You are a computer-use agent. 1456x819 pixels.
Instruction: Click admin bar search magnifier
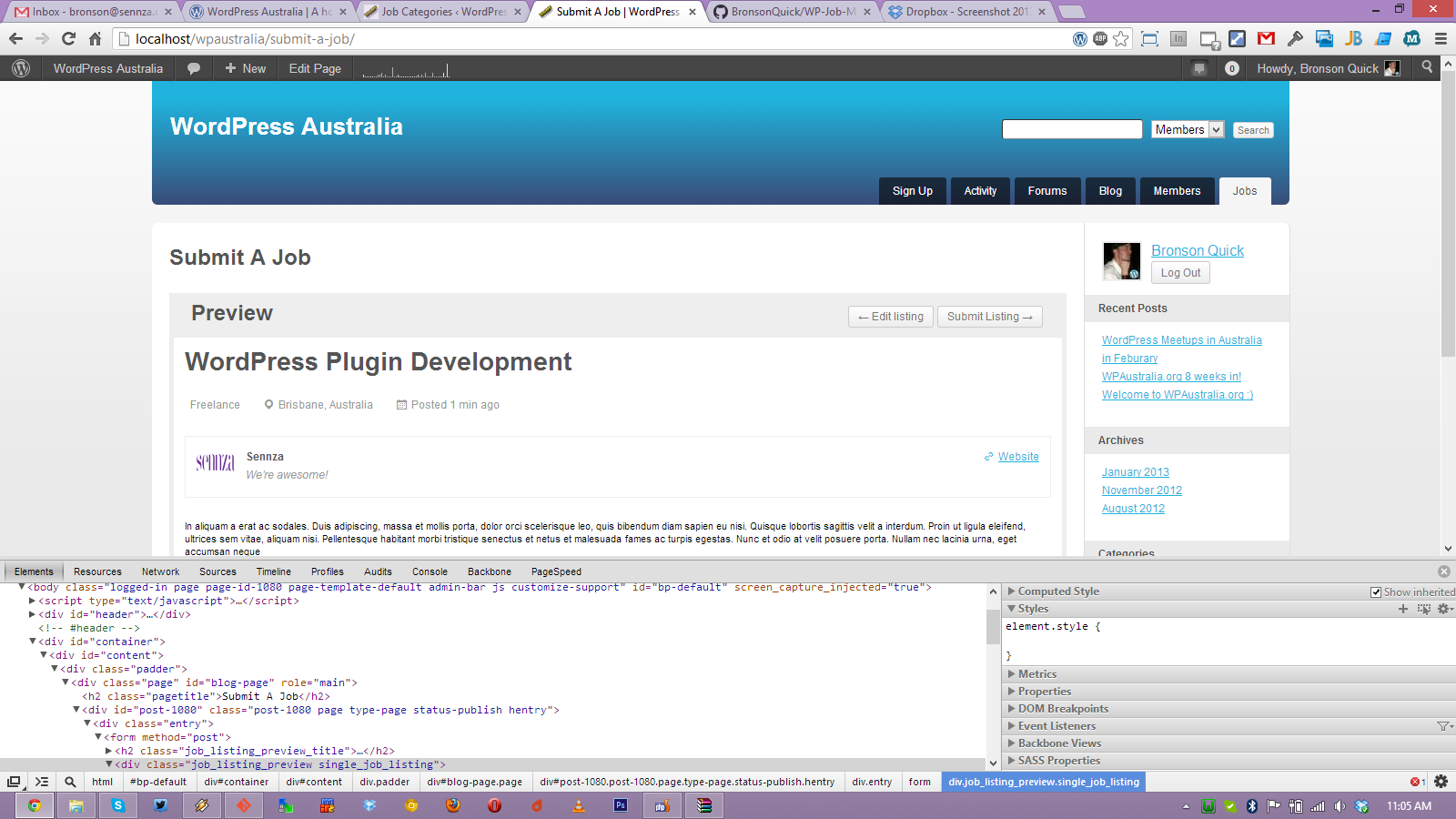[1427, 67]
